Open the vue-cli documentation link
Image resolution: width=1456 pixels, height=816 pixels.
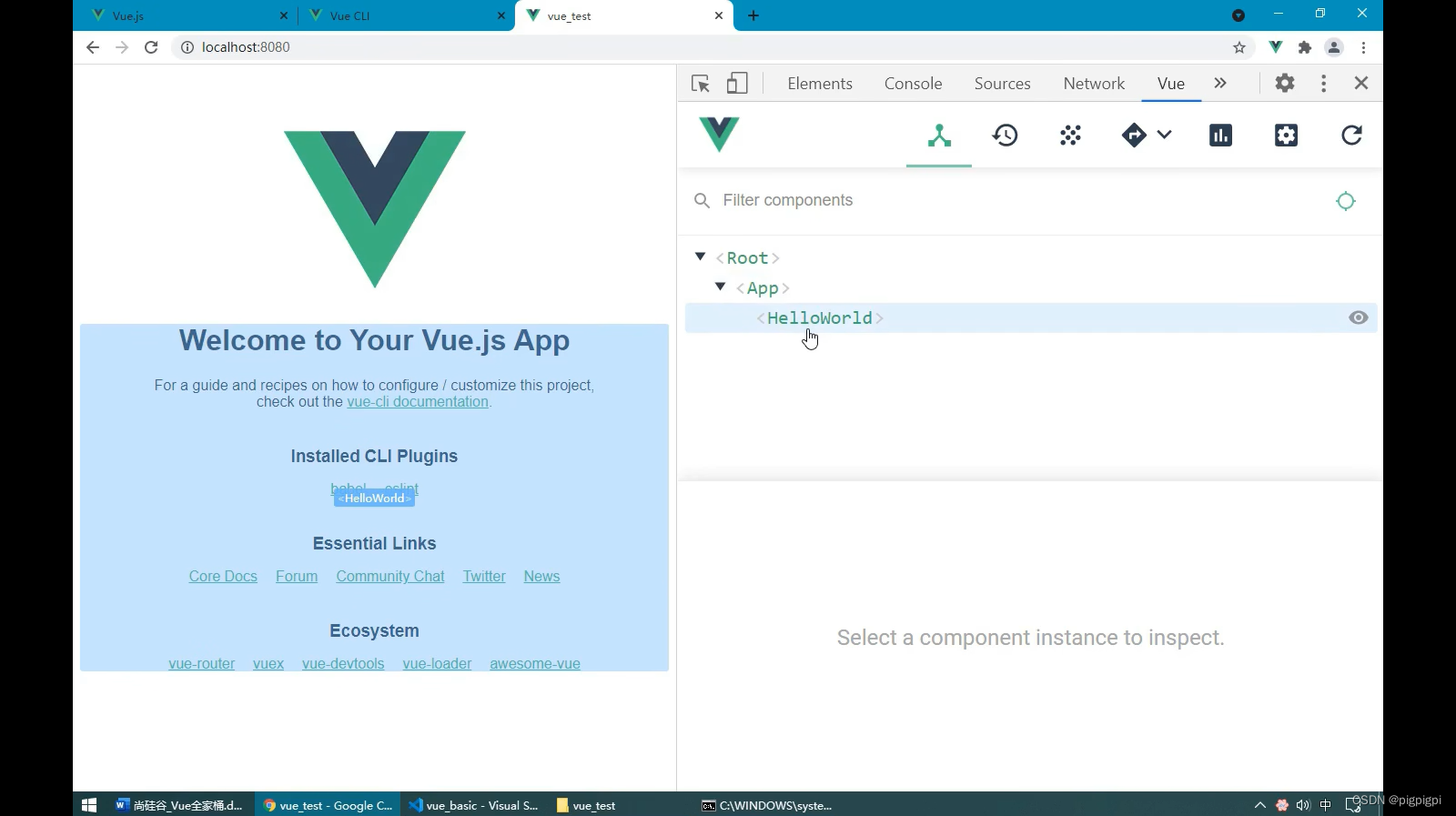pyautogui.click(x=418, y=402)
